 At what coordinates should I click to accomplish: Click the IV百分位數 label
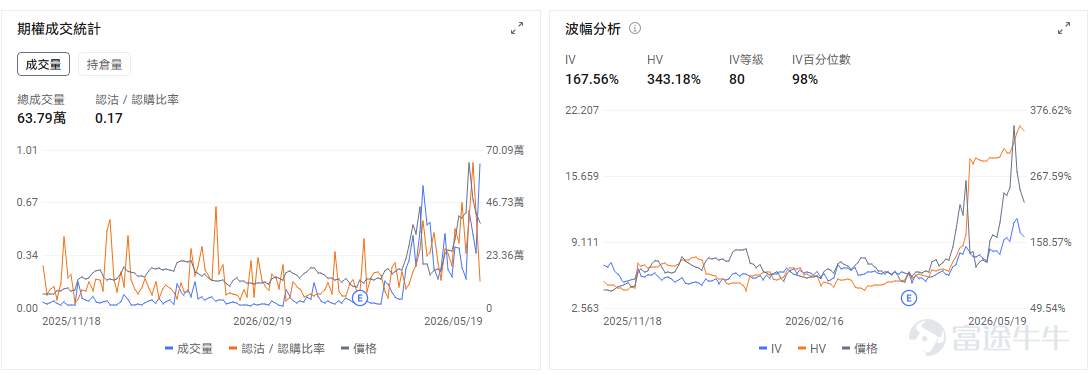coord(822,60)
